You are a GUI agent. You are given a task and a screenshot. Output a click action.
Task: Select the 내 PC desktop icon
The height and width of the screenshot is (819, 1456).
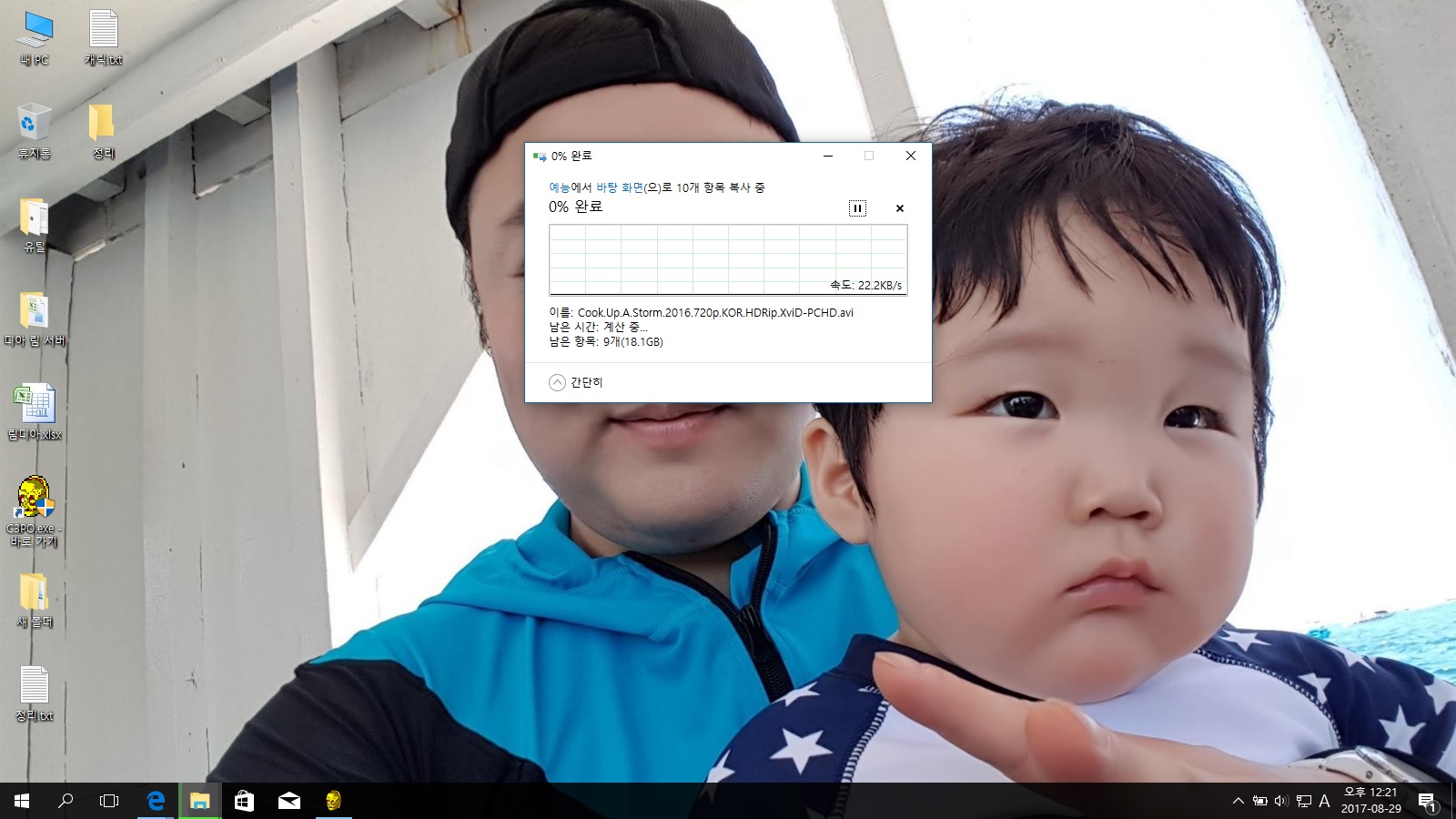(35, 38)
